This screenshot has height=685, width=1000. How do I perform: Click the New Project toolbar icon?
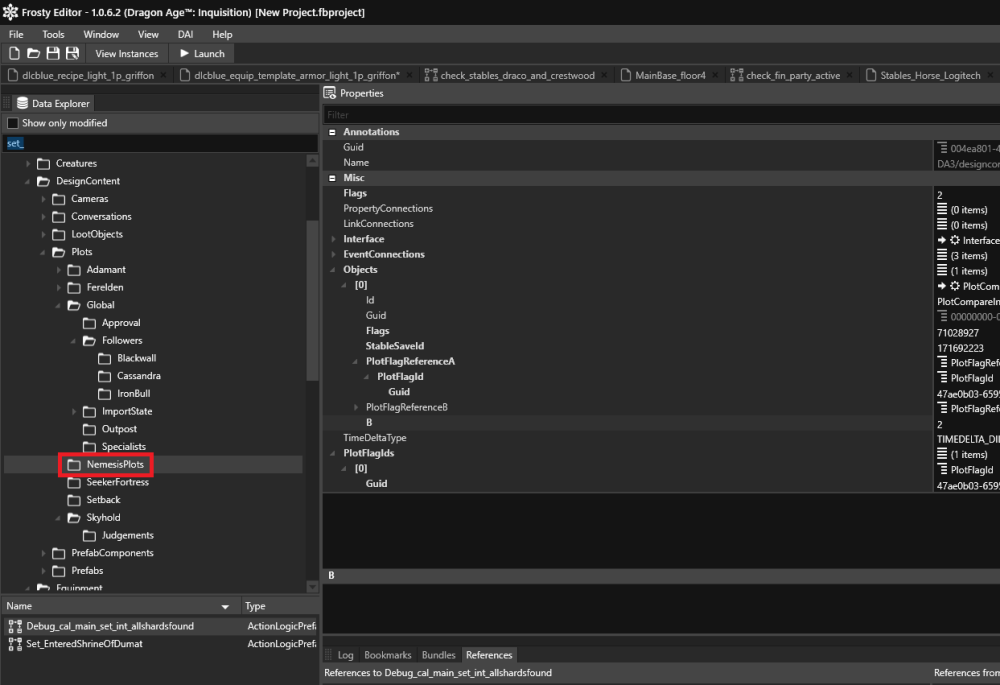coord(14,53)
